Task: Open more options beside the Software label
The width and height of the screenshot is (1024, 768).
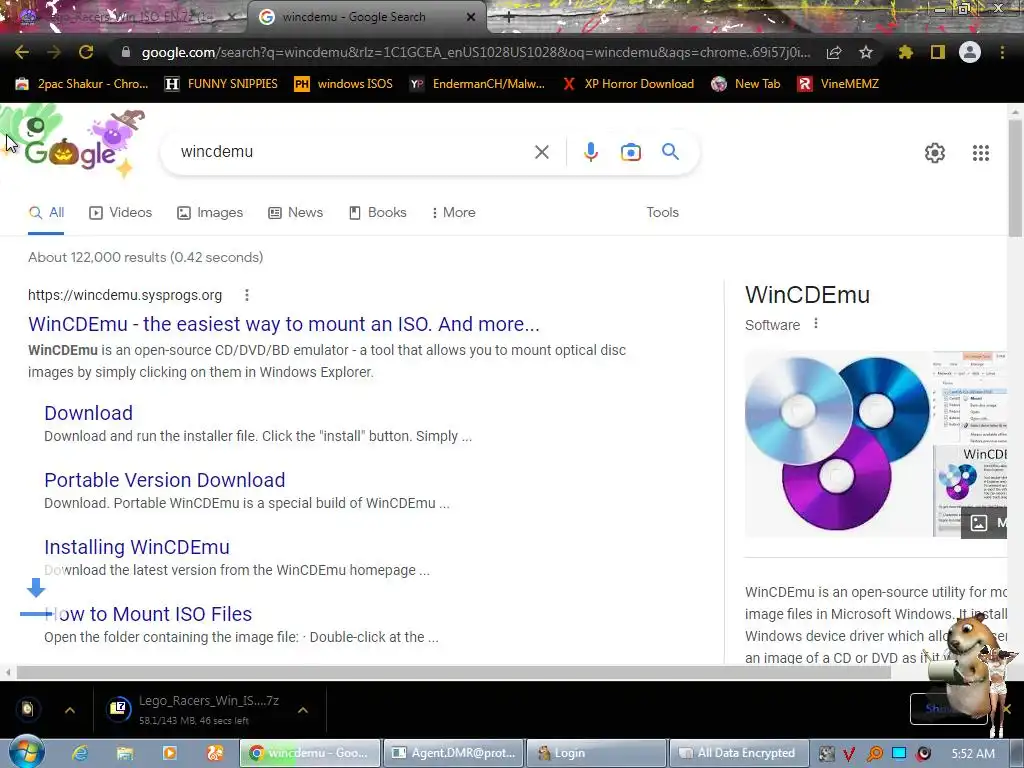Action: click(816, 324)
